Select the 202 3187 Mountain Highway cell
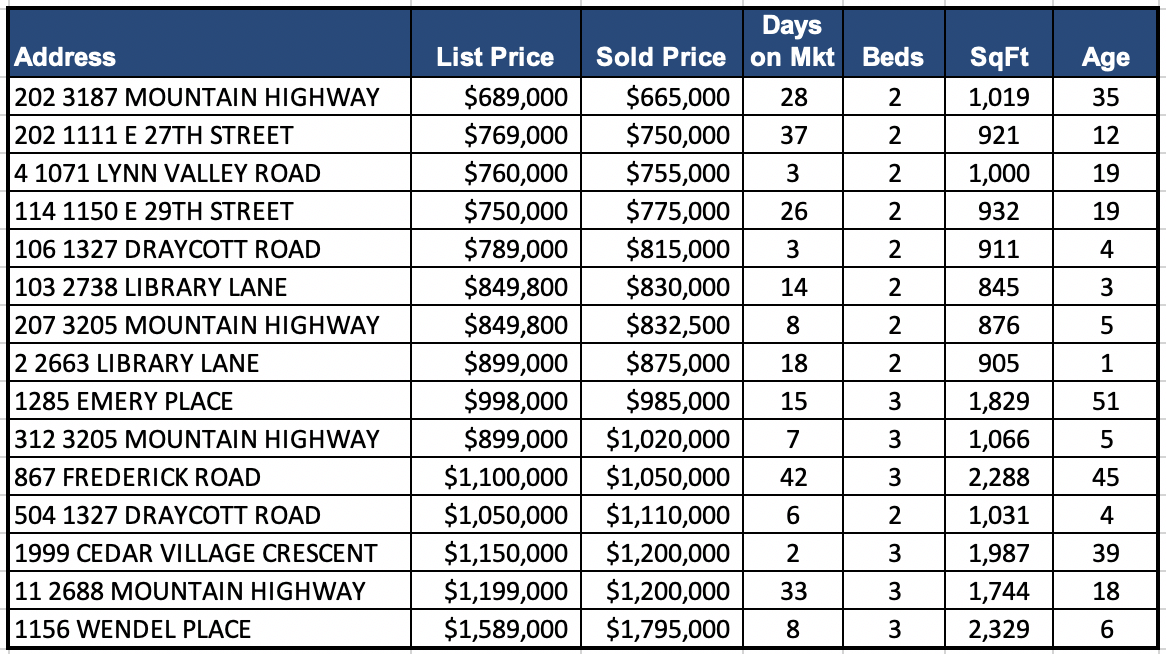This screenshot has height=654, width=1166. [198, 97]
